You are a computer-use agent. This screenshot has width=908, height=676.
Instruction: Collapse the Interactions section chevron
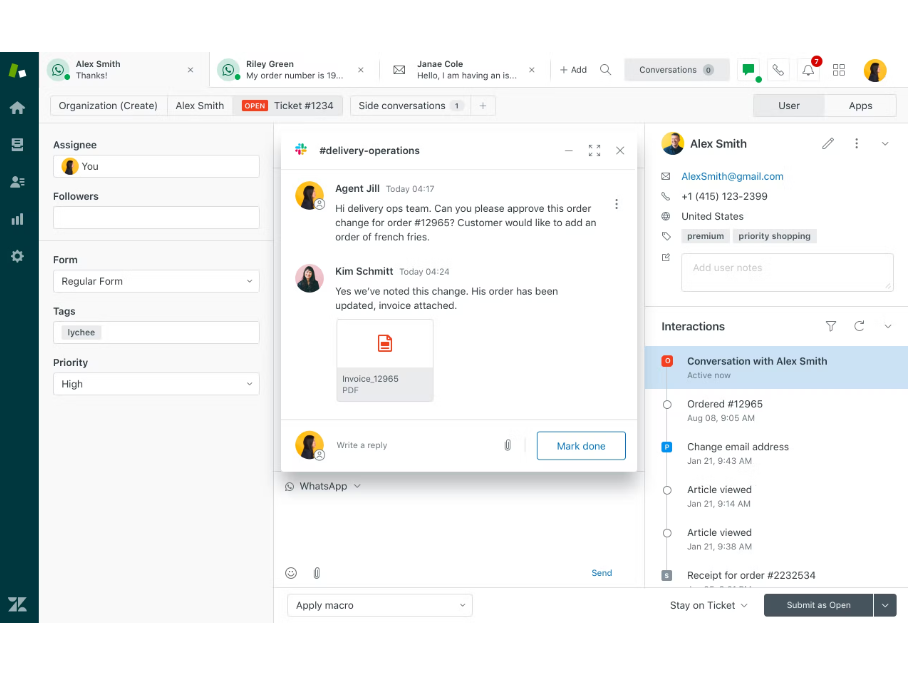(x=888, y=326)
